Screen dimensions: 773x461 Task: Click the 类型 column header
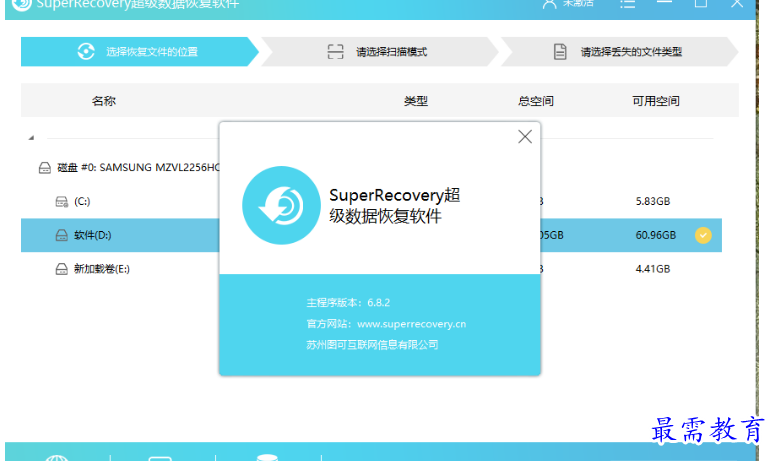(416, 101)
